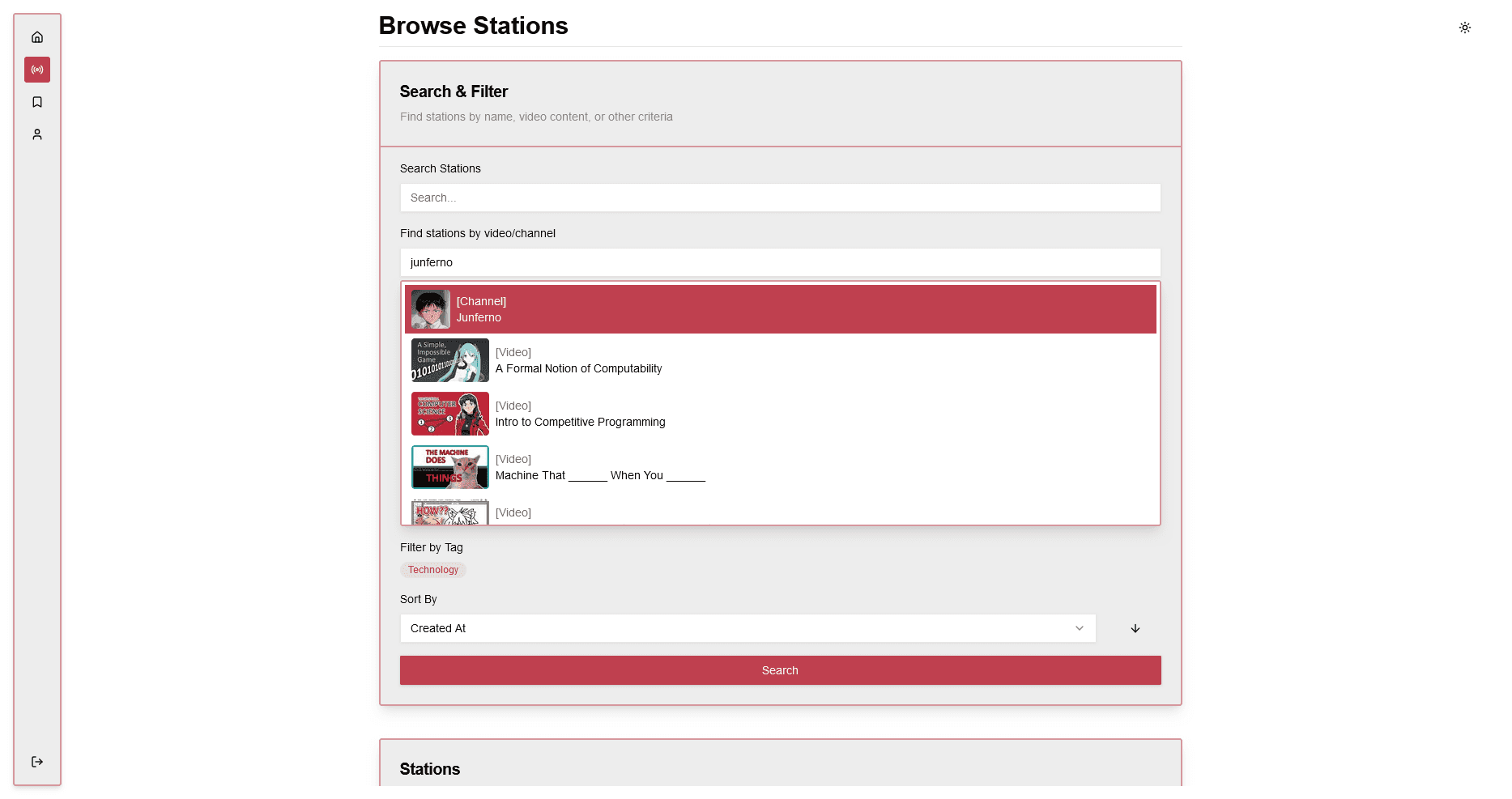Toggle the light/dark theme sun icon
Screen dimensions: 1512x799
1464,28
